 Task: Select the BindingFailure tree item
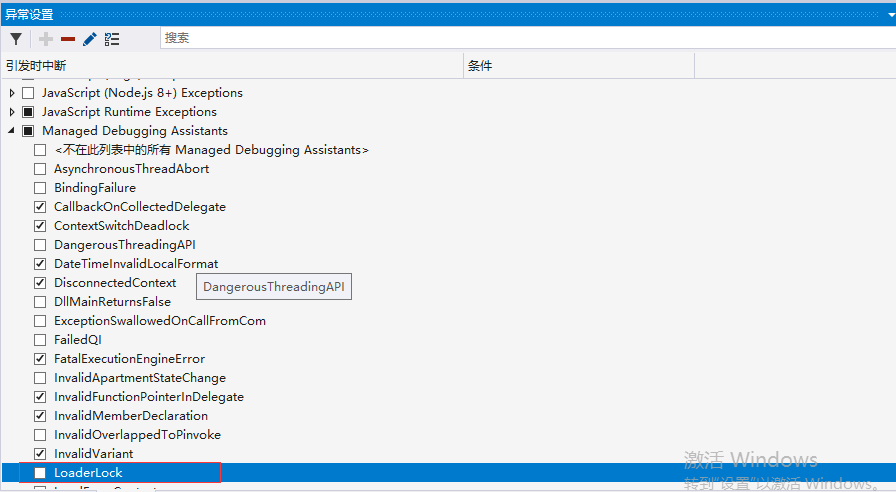tap(95, 188)
